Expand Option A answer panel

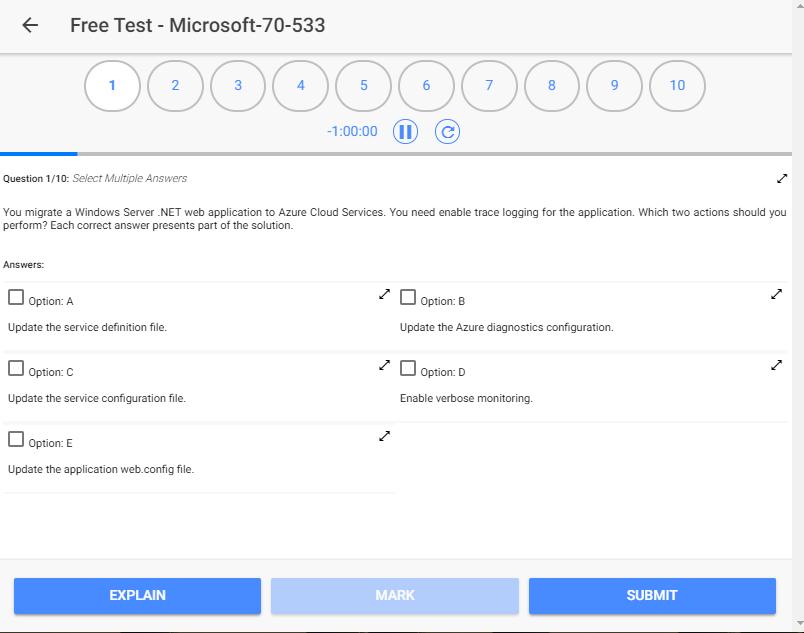384,294
